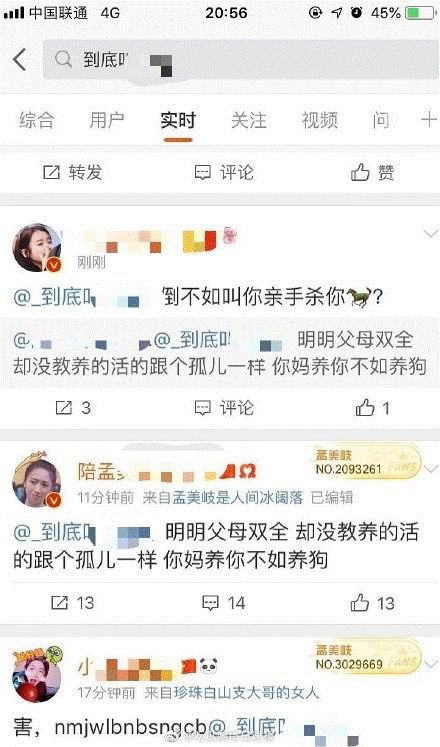
Task: Go back using the left arrow
Action: click(x=20, y=60)
